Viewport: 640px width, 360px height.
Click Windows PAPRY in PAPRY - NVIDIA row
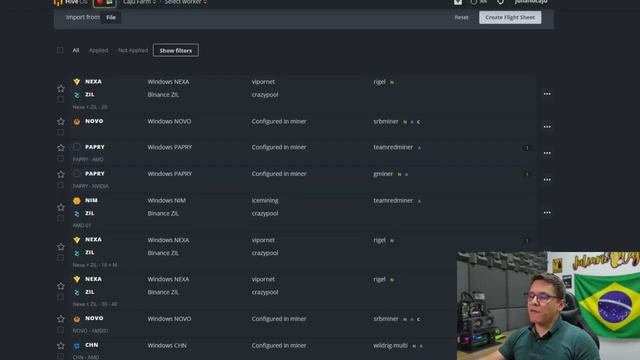click(x=170, y=174)
